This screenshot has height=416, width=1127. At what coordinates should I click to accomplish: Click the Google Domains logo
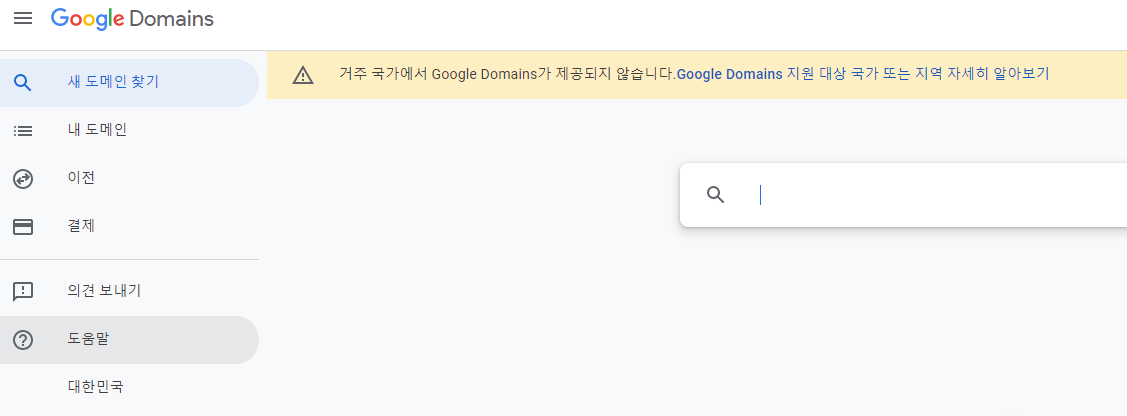click(132, 19)
